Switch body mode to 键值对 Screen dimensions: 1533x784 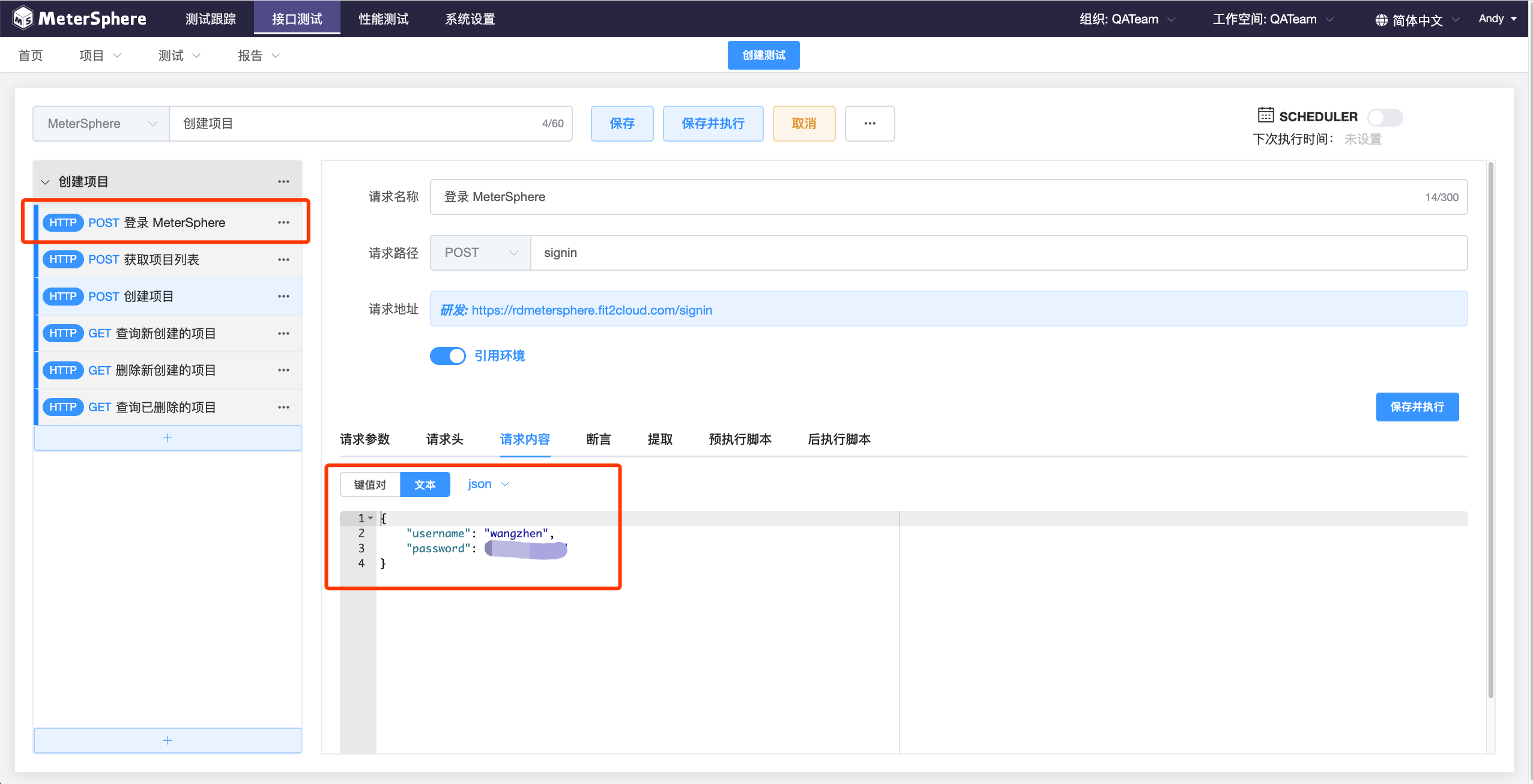[x=370, y=484]
